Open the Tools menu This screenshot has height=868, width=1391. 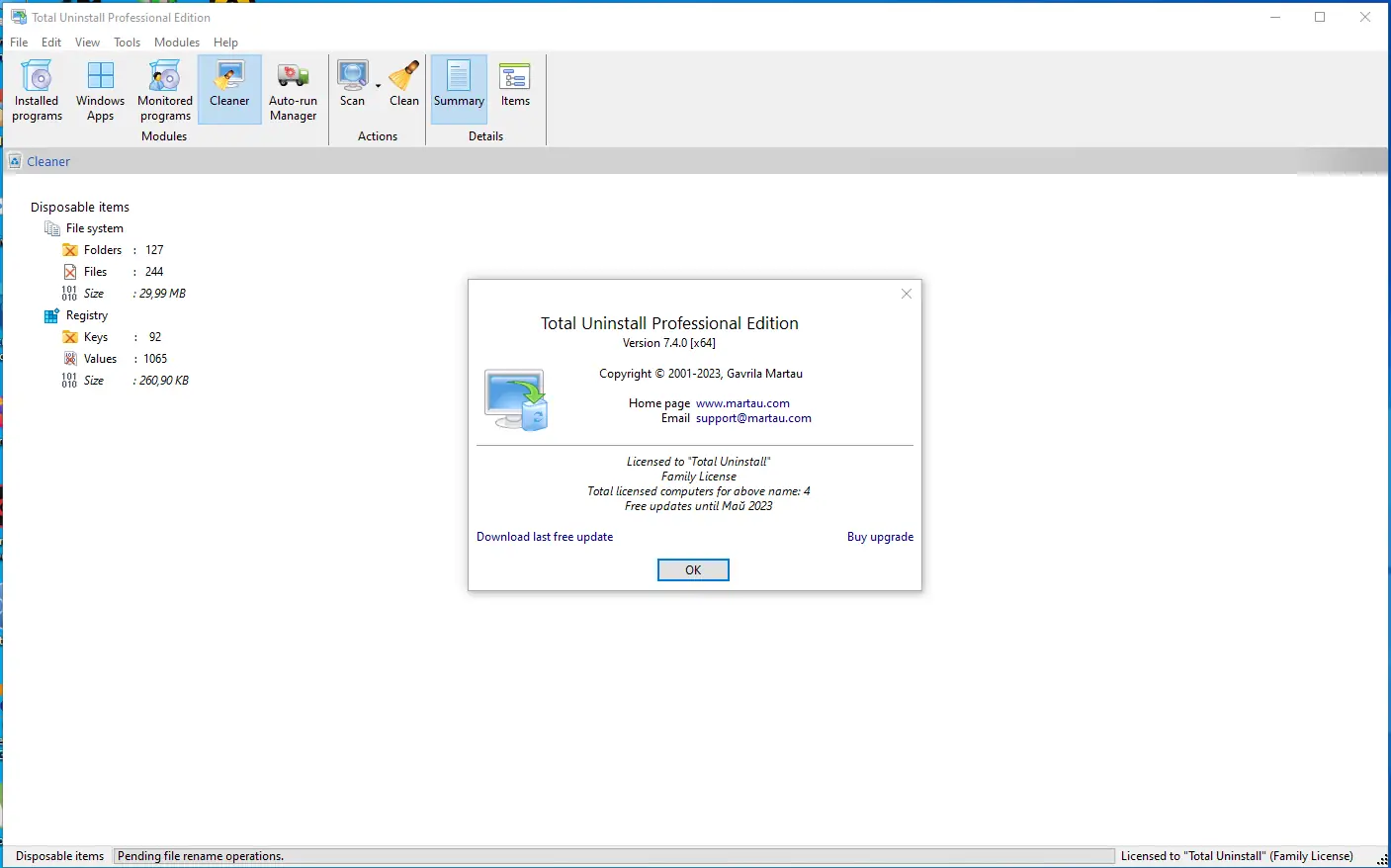(127, 43)
